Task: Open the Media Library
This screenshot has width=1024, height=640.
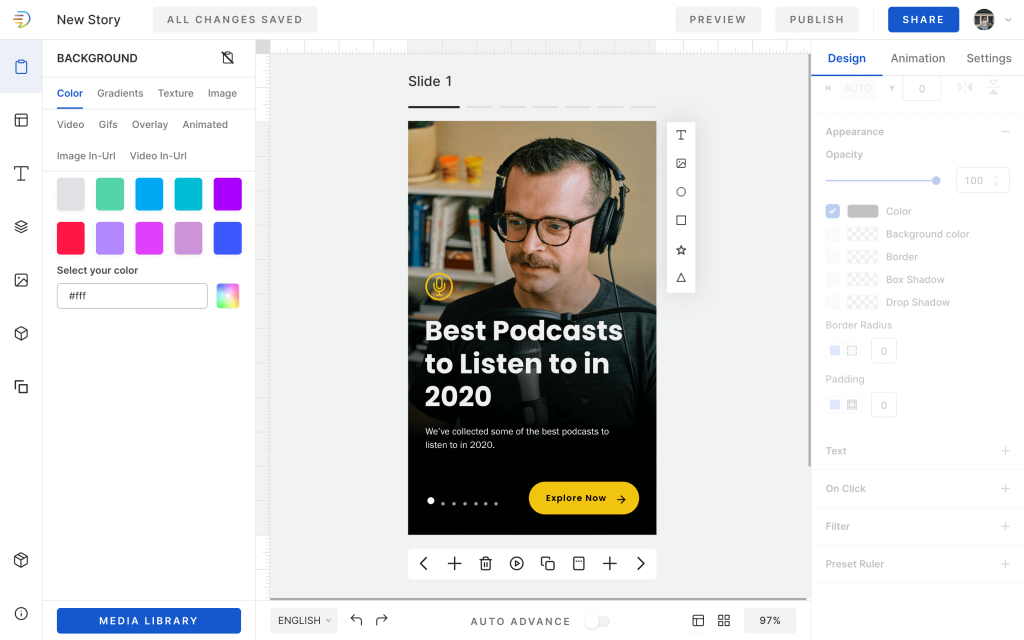Action: (x=148, y=620)
